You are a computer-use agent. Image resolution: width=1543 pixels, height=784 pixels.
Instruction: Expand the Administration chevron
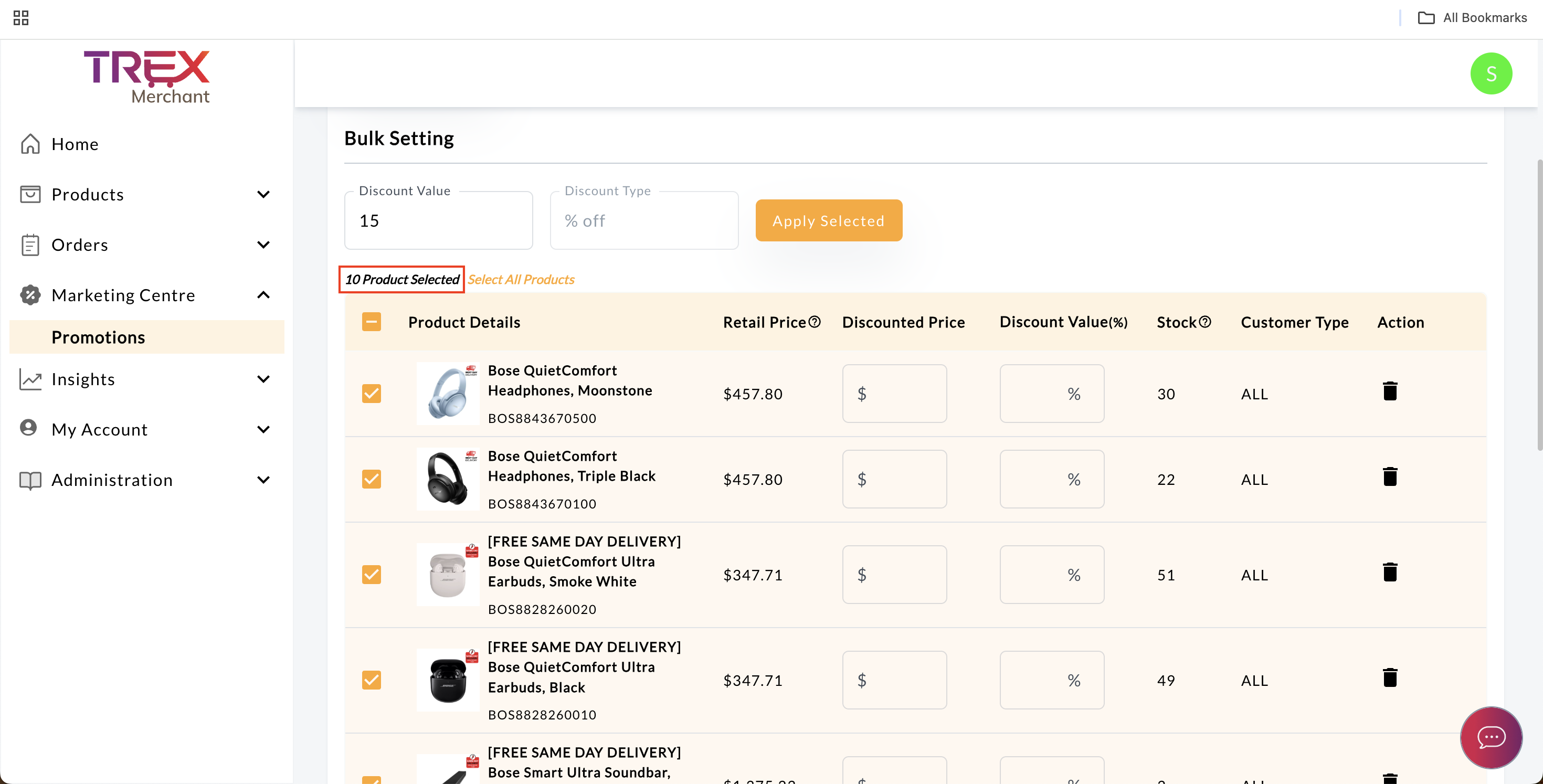[x=263, y=480]
